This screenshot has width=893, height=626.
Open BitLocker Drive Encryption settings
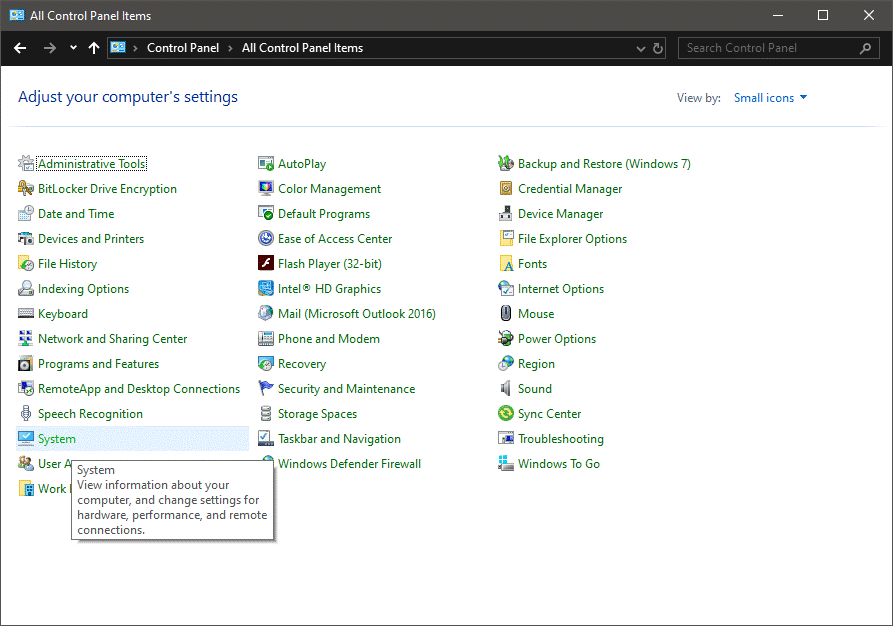(x=105, y=188)
